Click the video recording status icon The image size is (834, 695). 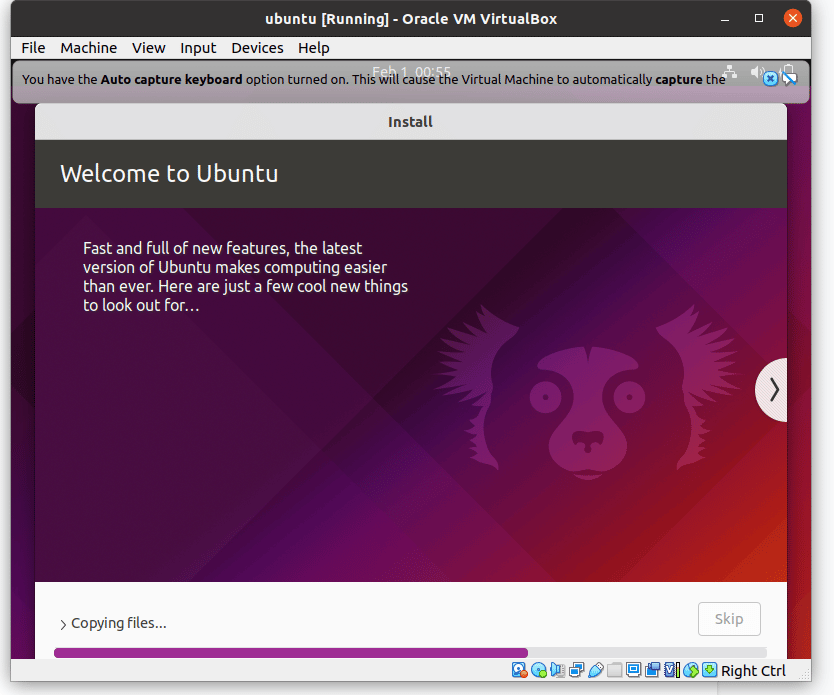[652, 670]
